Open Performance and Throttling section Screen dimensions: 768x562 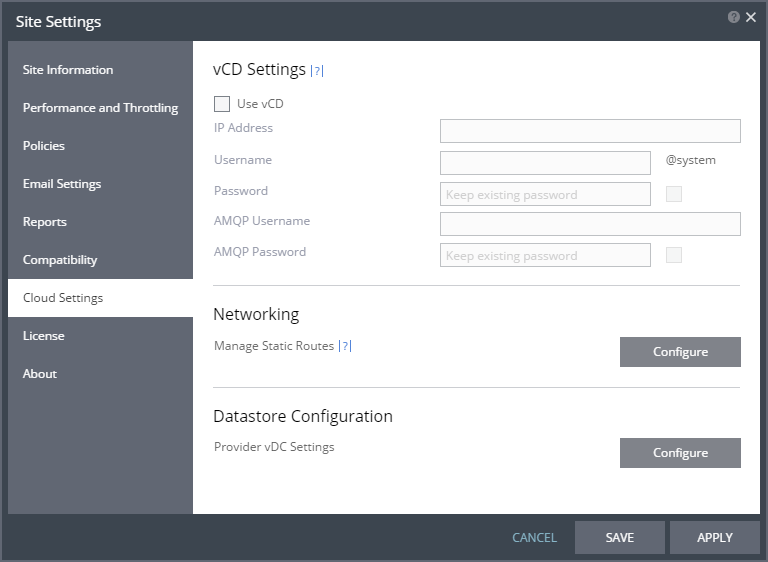pos(100,108)
